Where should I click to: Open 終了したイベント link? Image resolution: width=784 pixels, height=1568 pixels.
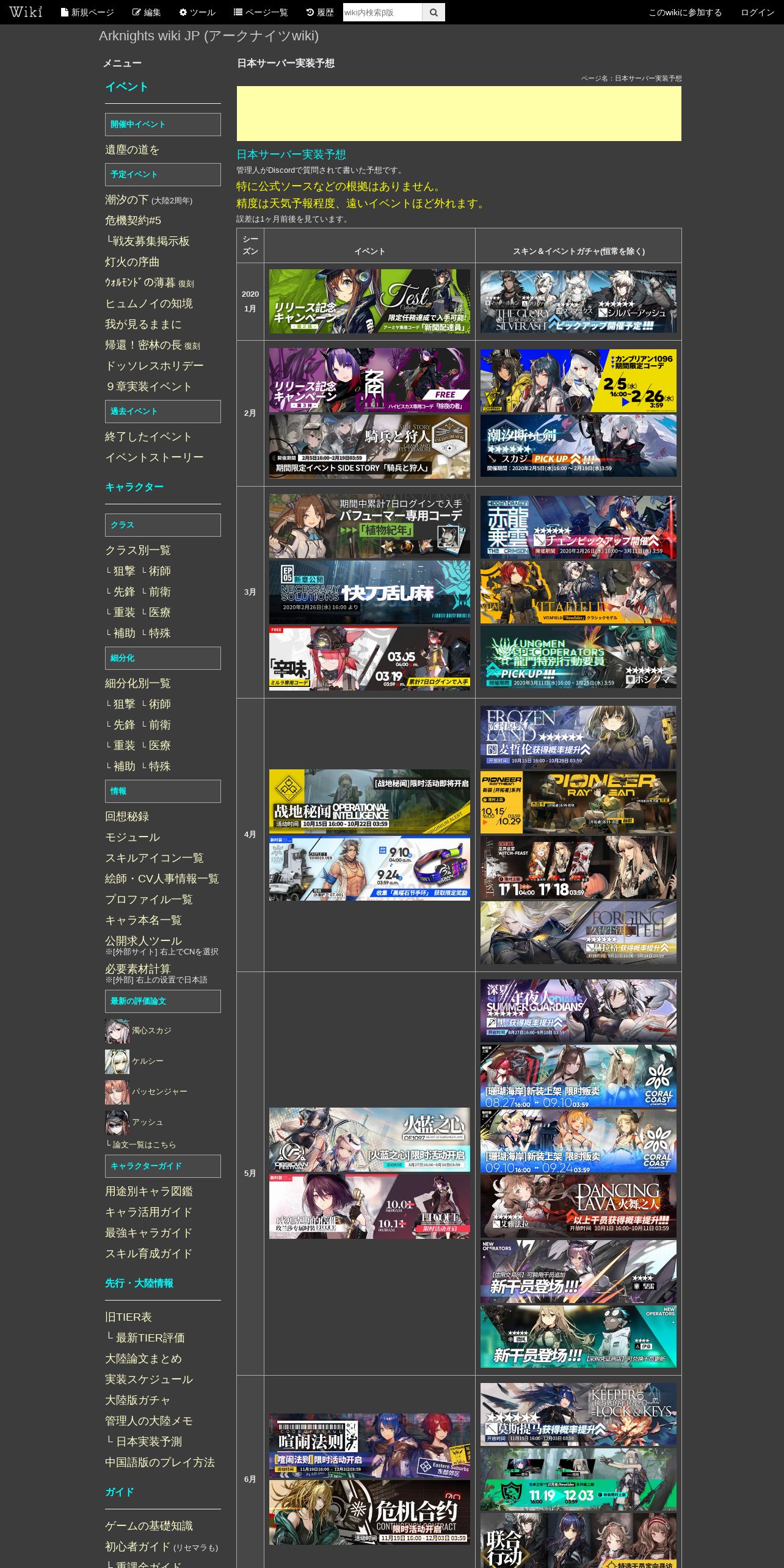(148, 437)
